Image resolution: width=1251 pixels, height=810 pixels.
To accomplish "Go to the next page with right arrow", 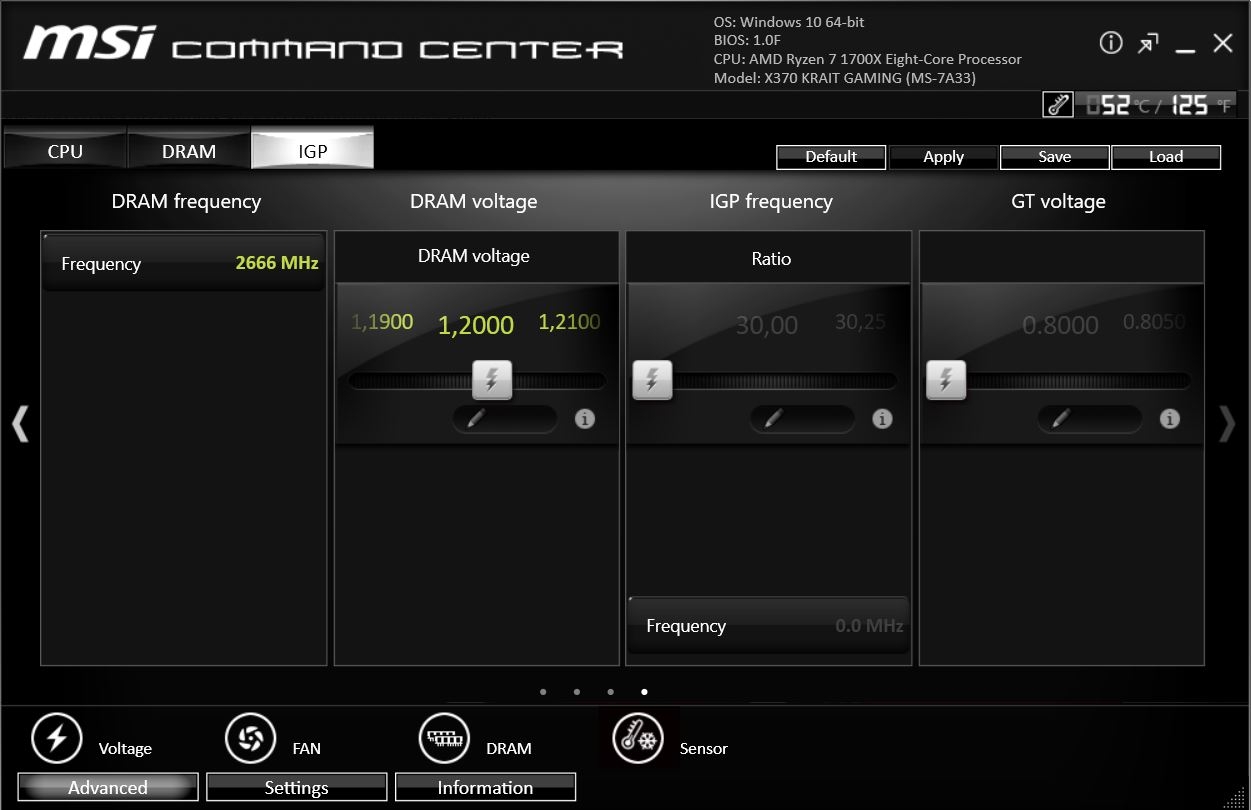I will [x=1227, y=424].
